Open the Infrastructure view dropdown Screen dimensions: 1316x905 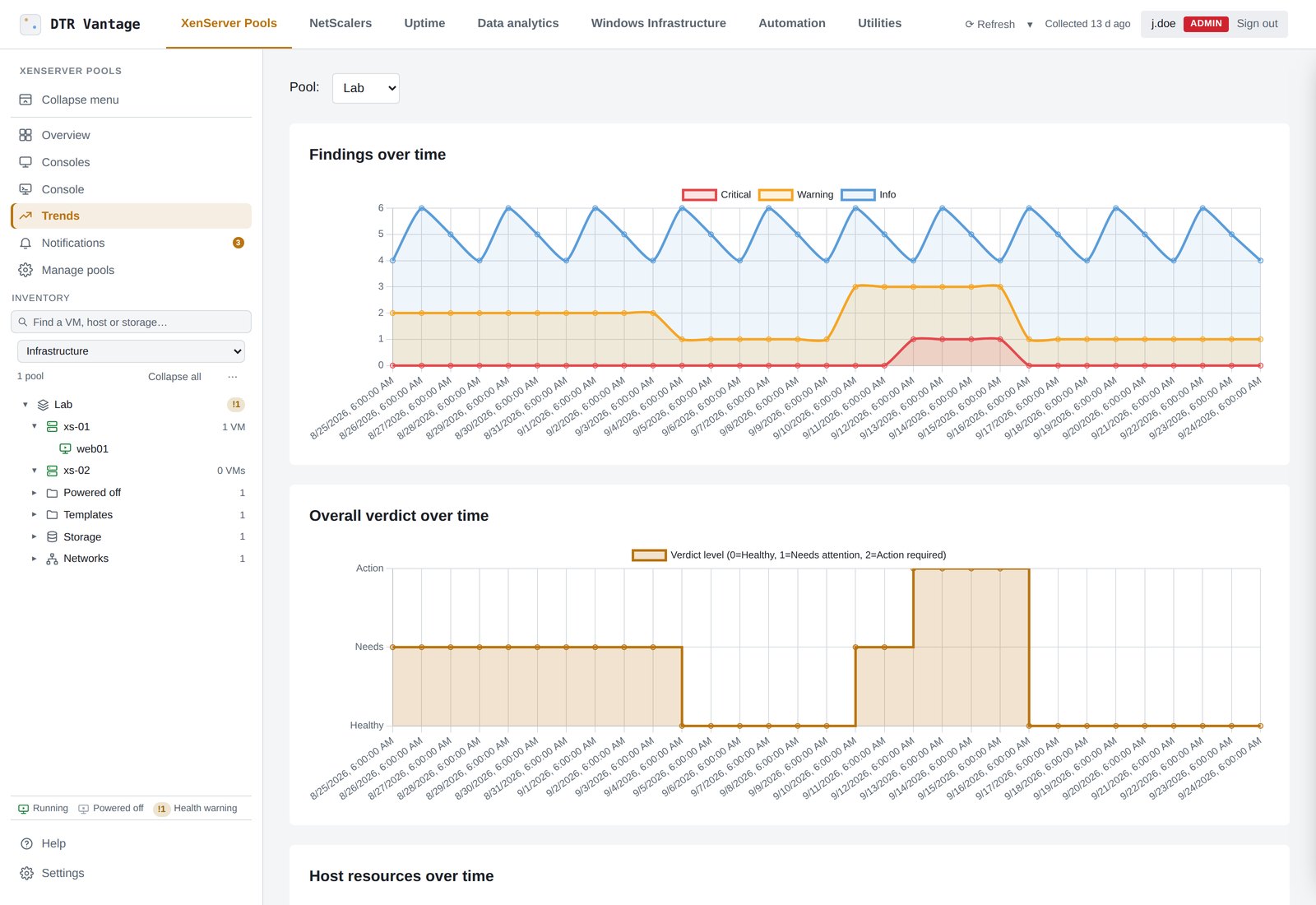coord(131,351)
